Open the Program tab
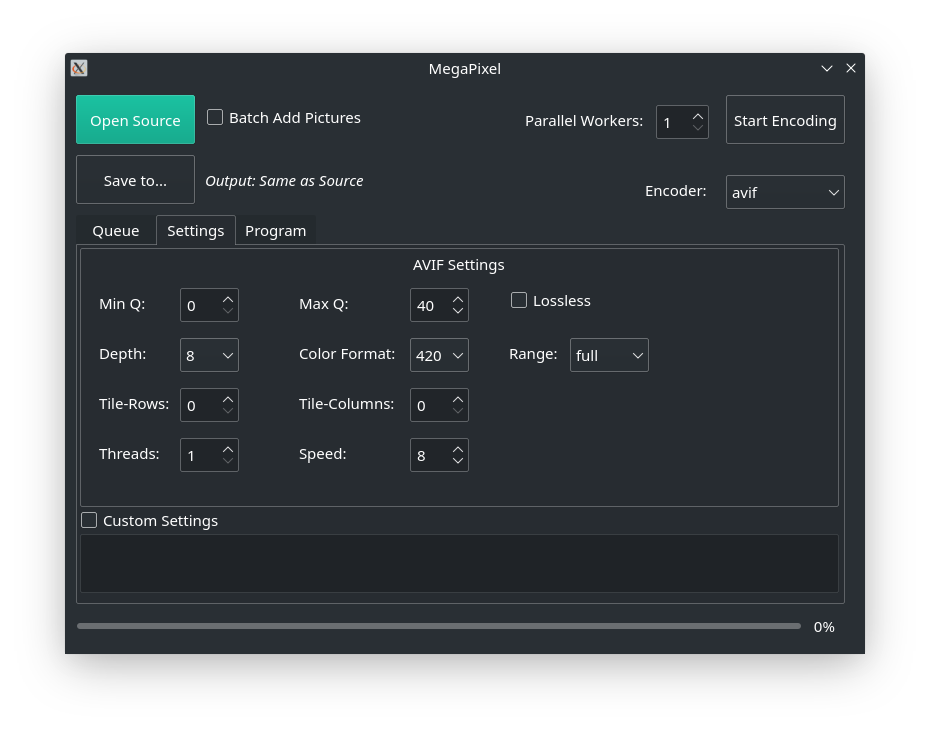This screenshot has height=731, width=930. [x=276, y=231]
